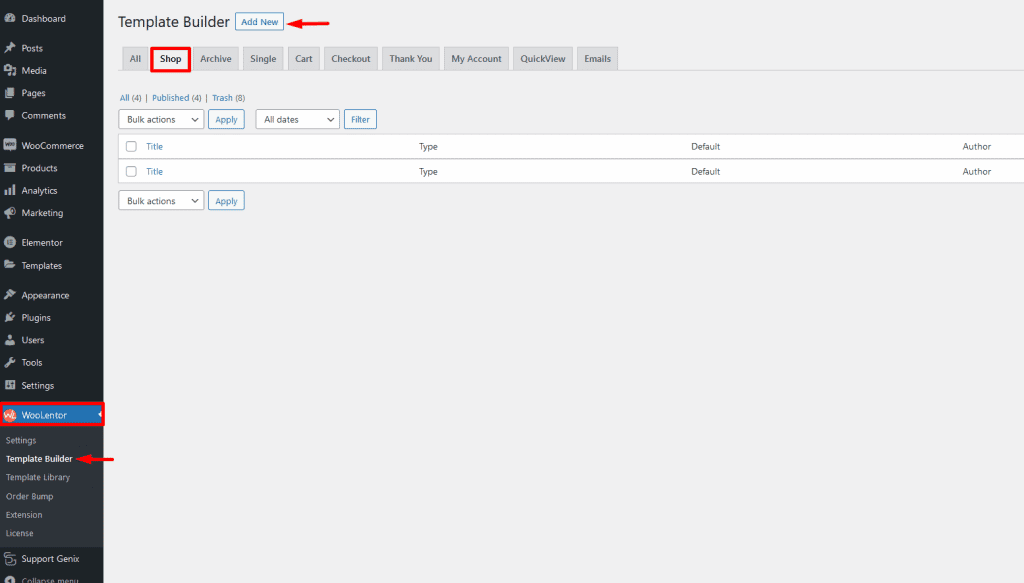Click the Elementor icon in sidebar

coord(10,243)
